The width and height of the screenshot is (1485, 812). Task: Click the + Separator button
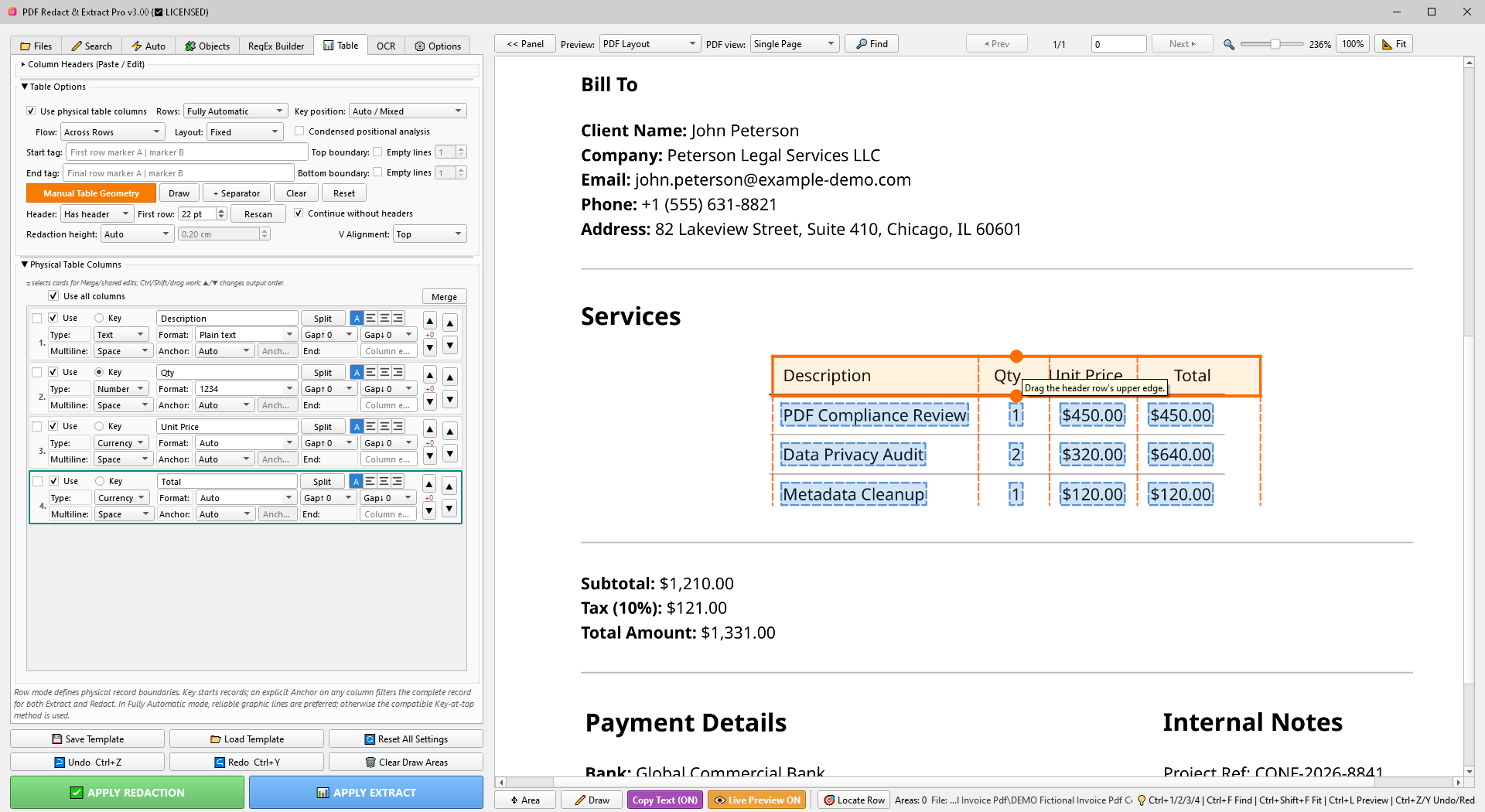point(237,193)
